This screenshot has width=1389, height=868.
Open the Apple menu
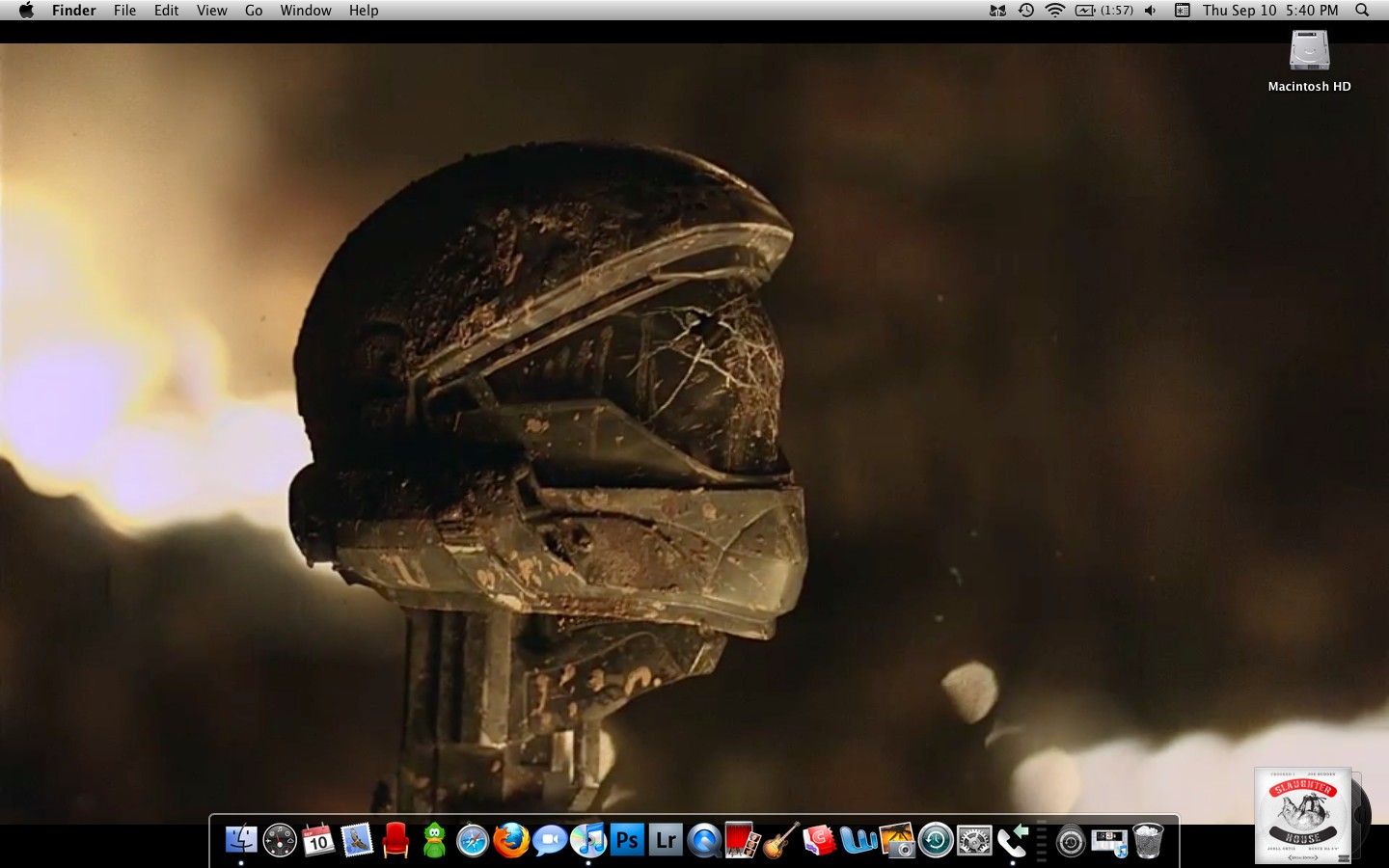[26, 10]
